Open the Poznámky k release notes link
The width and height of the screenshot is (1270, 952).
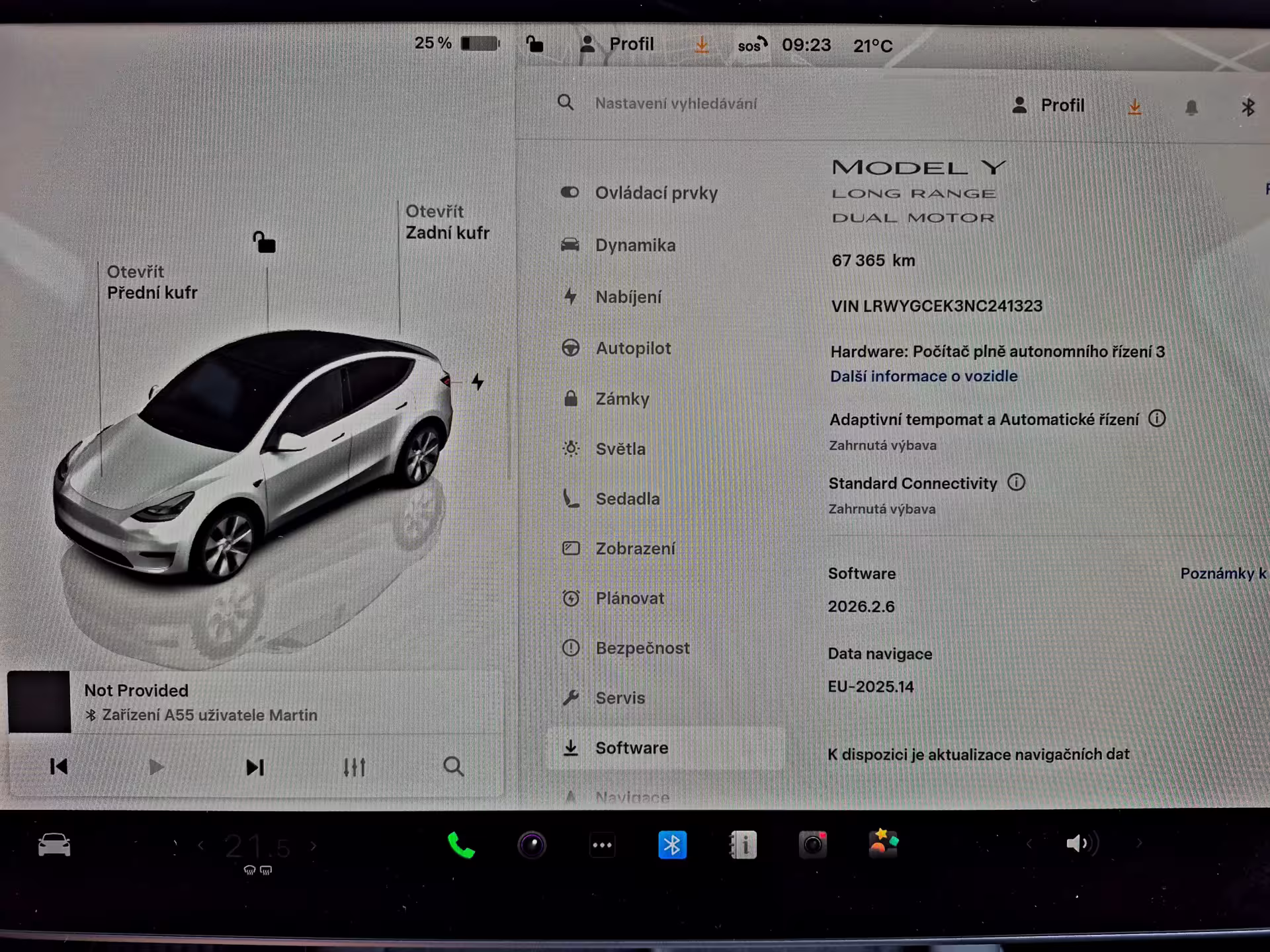(1224, 573)
